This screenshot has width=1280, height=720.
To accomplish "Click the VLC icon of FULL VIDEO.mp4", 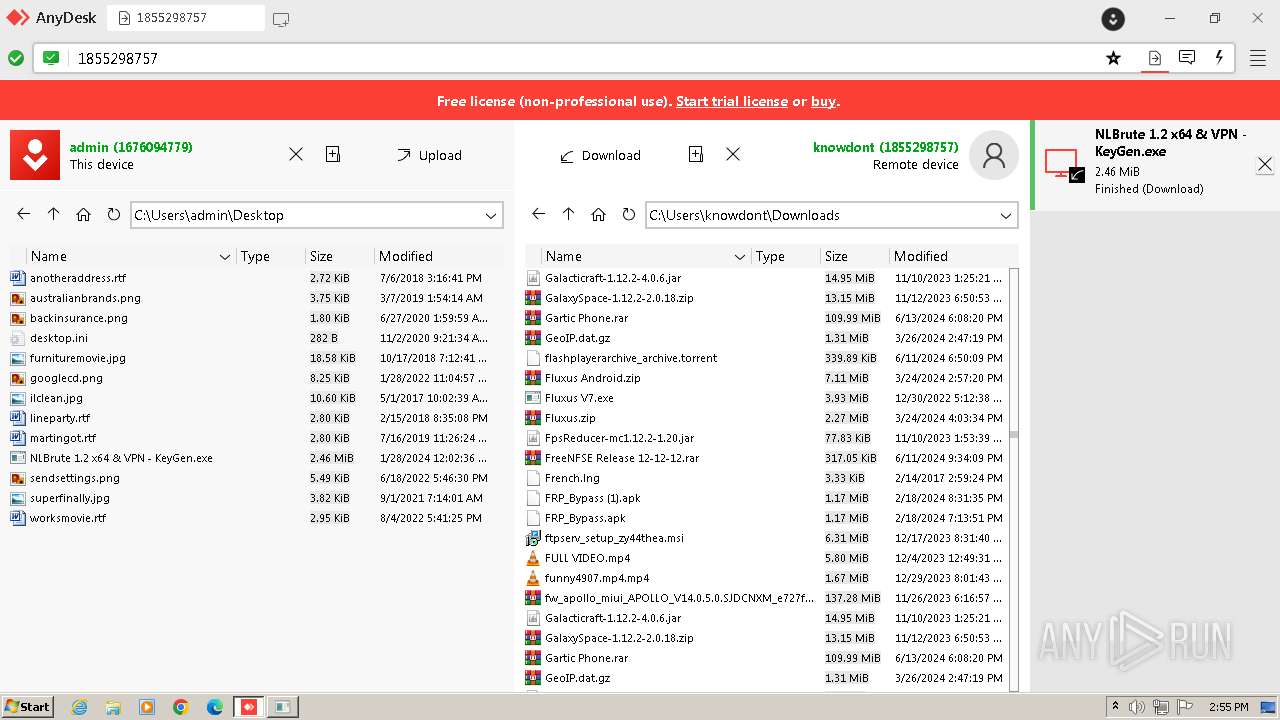I will (x=533, y=558).
